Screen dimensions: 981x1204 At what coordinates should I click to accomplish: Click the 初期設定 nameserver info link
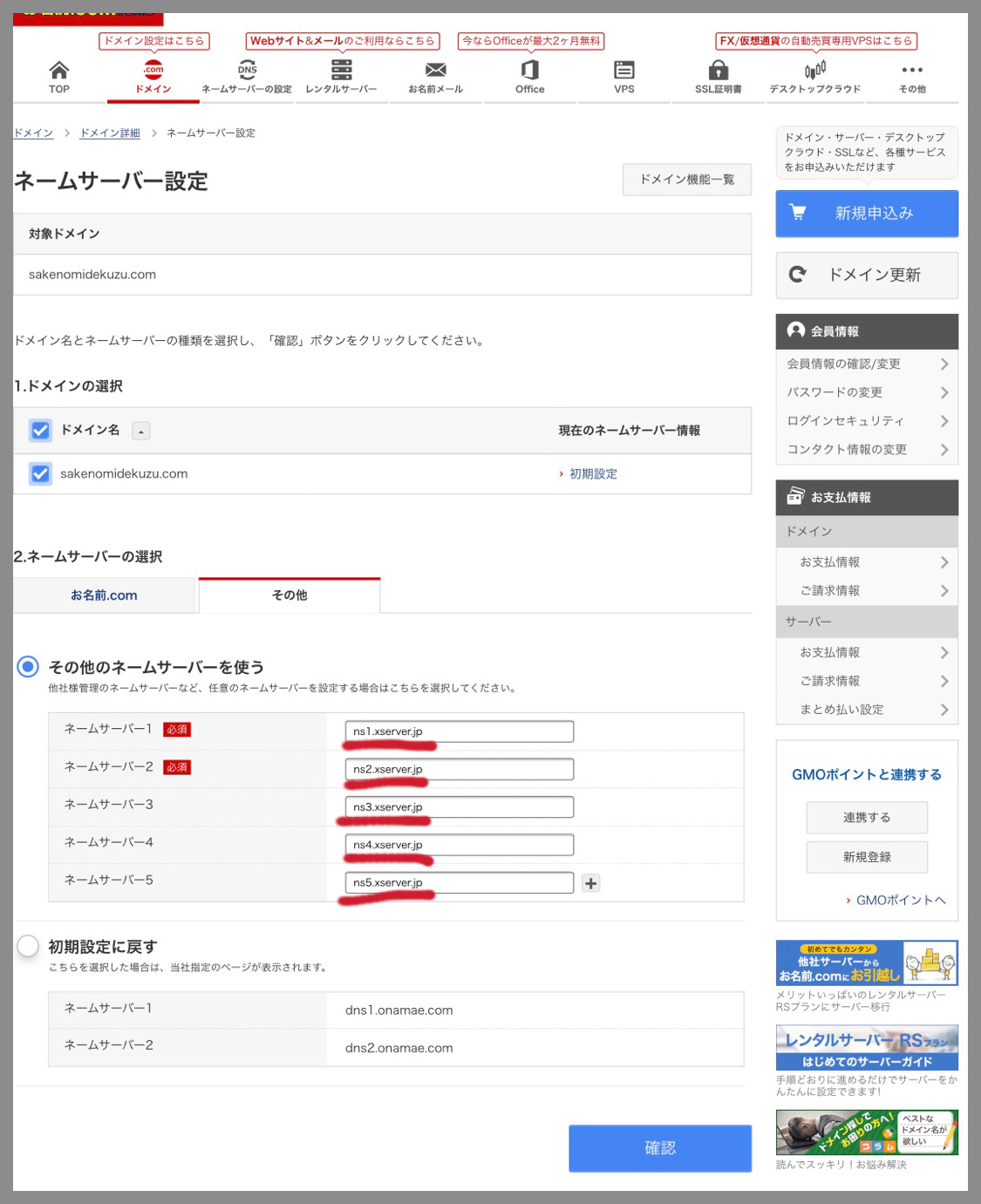click(x=593, y=473)
